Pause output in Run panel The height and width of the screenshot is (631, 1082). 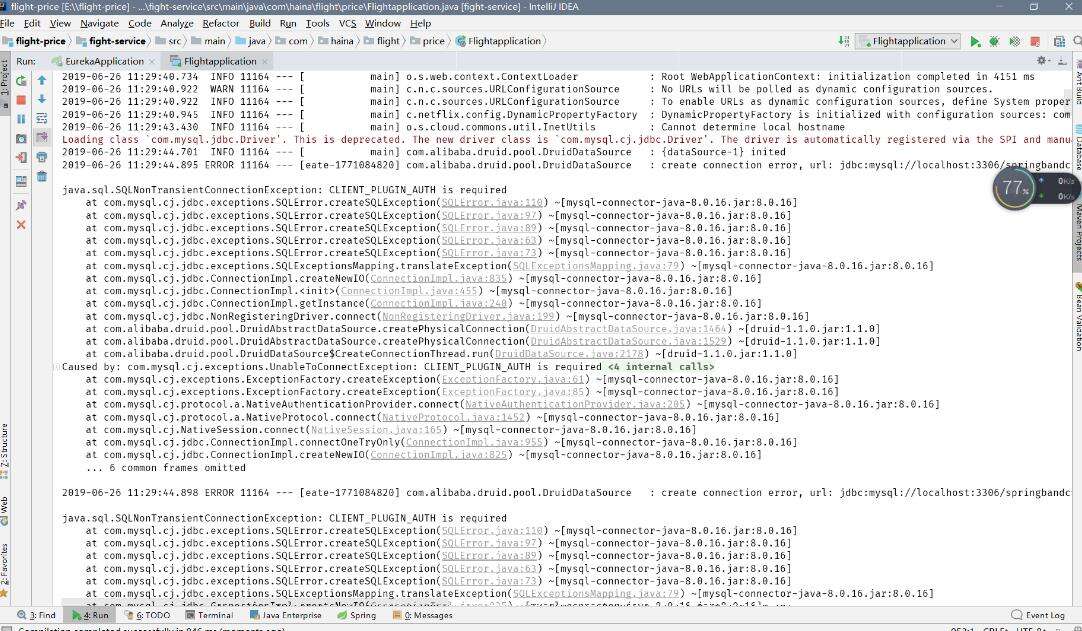(x=21, y=119)
